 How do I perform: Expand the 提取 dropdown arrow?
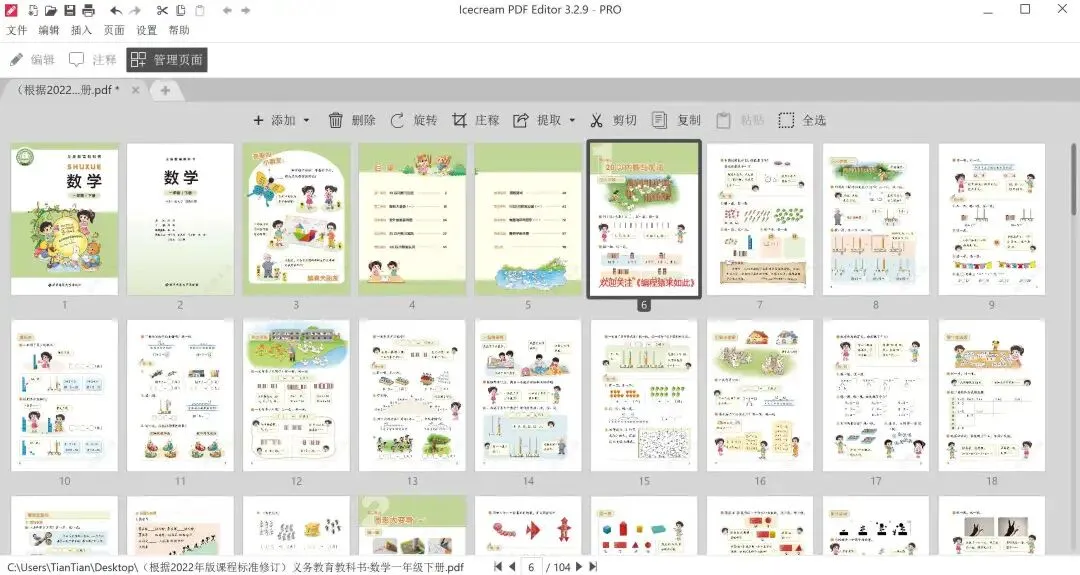pyautogui.click(x=572, y=121)
